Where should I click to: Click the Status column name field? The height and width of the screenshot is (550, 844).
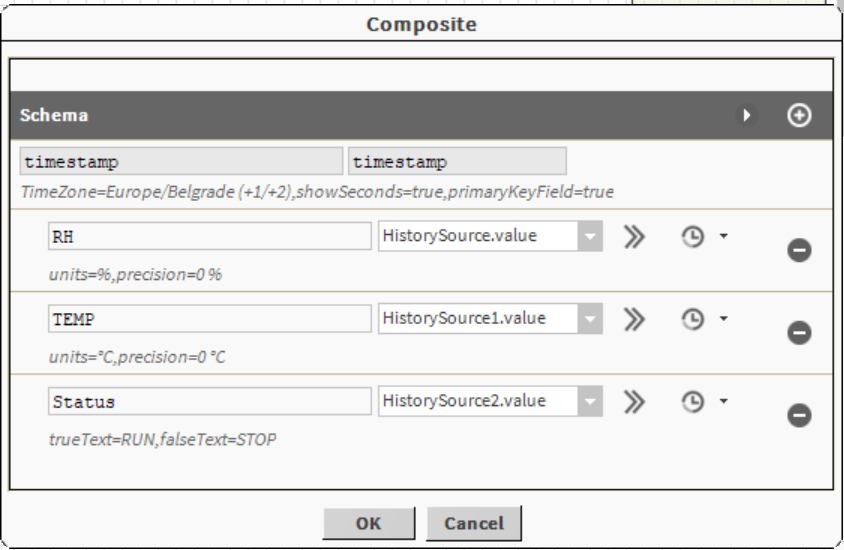coord(209,402)
